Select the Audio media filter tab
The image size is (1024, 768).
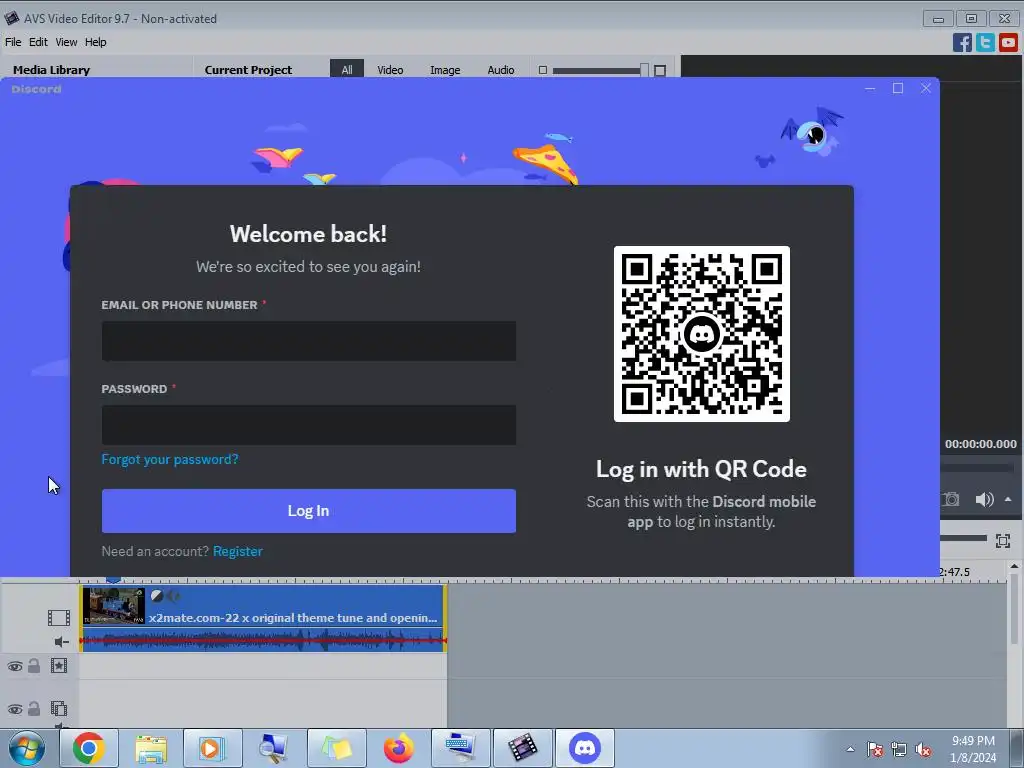point(501,69)
